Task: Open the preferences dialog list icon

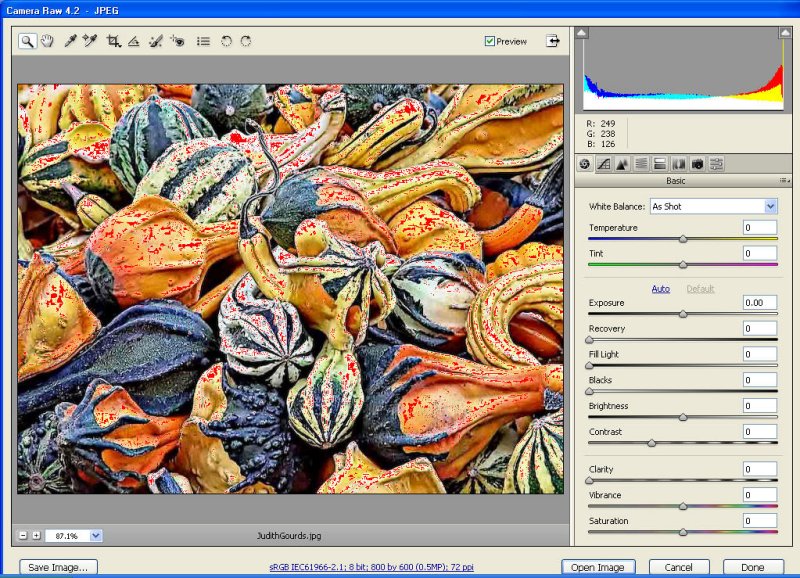Action: tap(204, 41)
